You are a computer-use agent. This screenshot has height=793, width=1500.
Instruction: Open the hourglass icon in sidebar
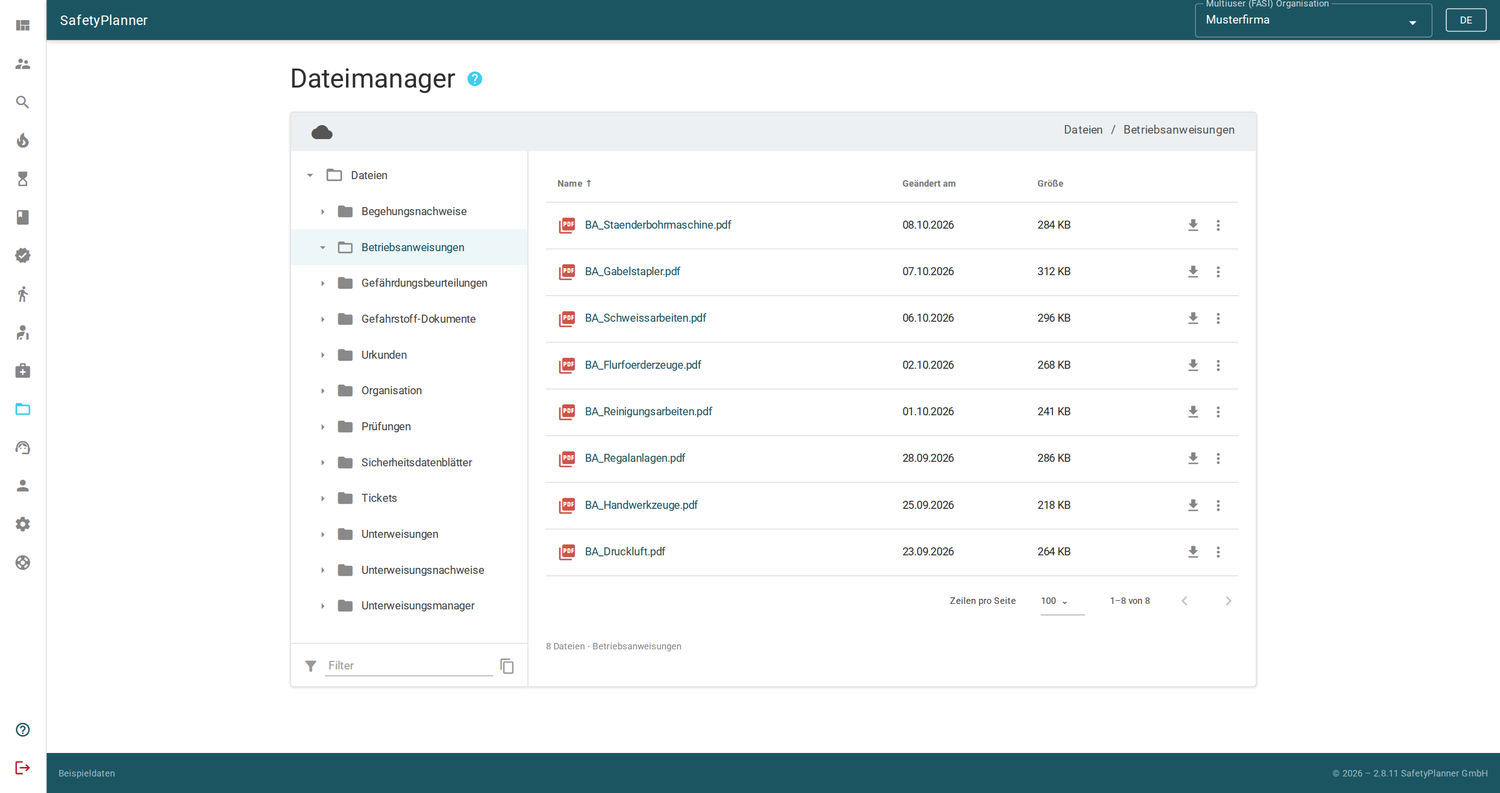click(x=22, y=179)
